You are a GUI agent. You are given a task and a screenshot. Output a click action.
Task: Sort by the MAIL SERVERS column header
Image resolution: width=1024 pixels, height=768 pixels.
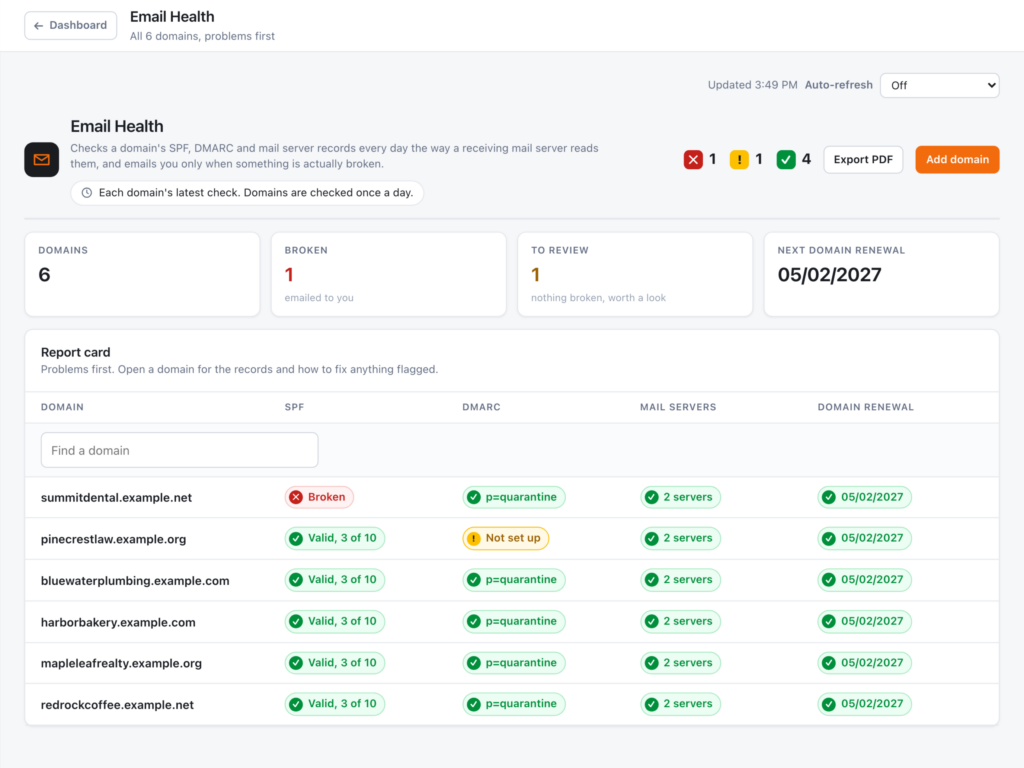tap(678, 407)
